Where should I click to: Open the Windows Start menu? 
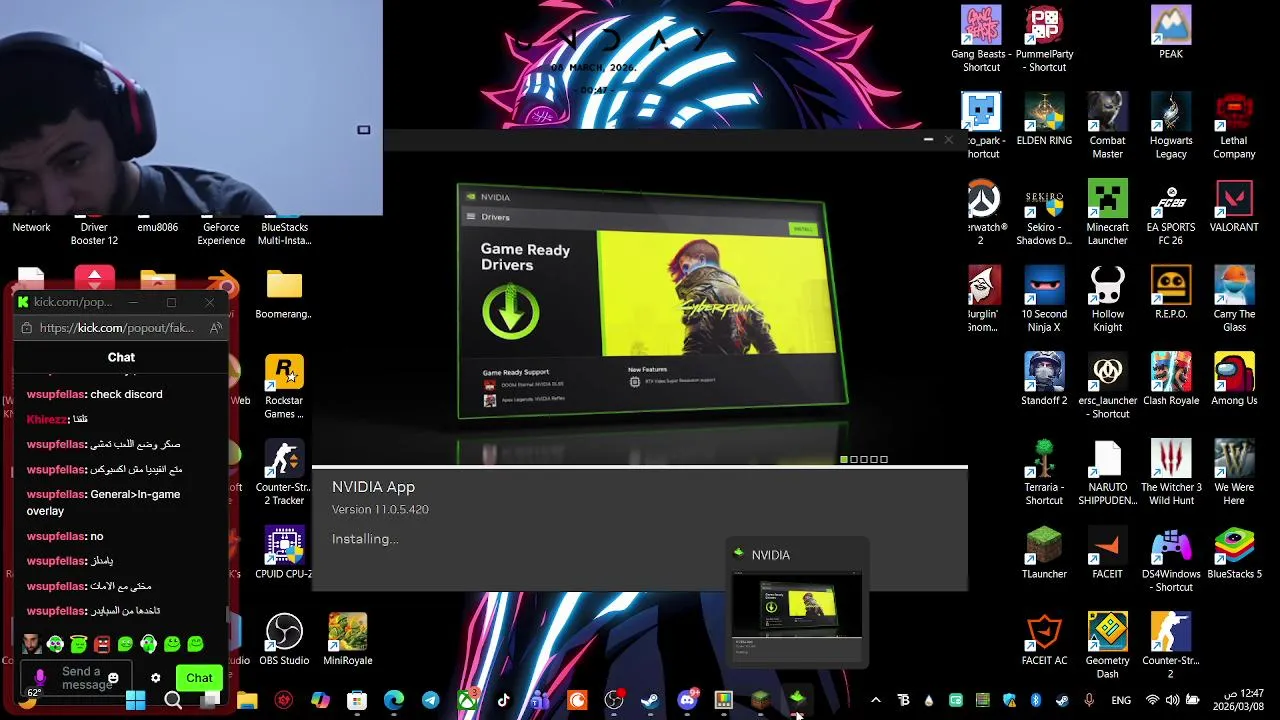click(136, 701)
